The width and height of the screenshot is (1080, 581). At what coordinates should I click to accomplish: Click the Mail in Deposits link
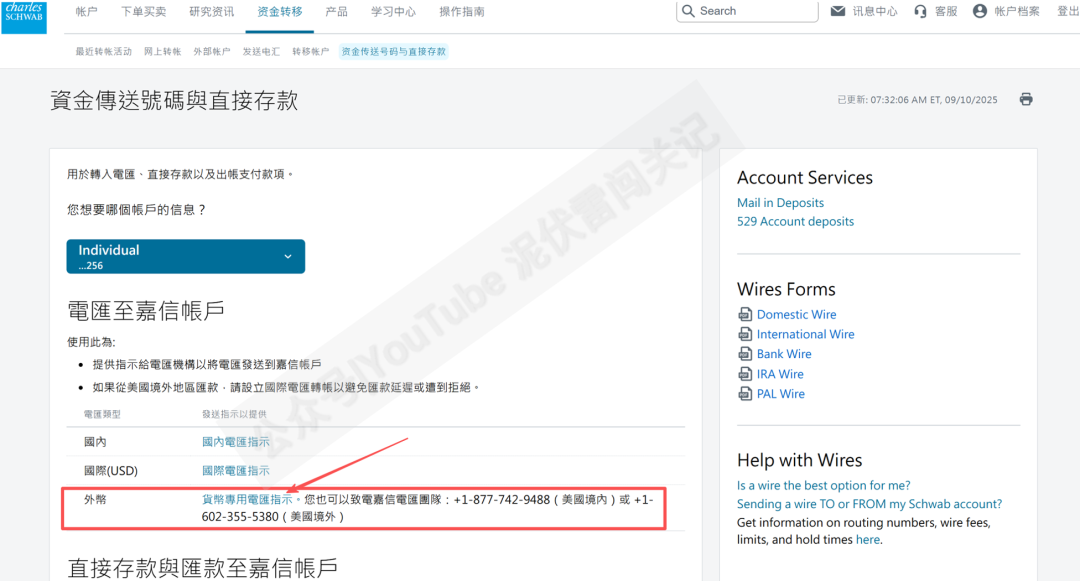pos(780,202)
